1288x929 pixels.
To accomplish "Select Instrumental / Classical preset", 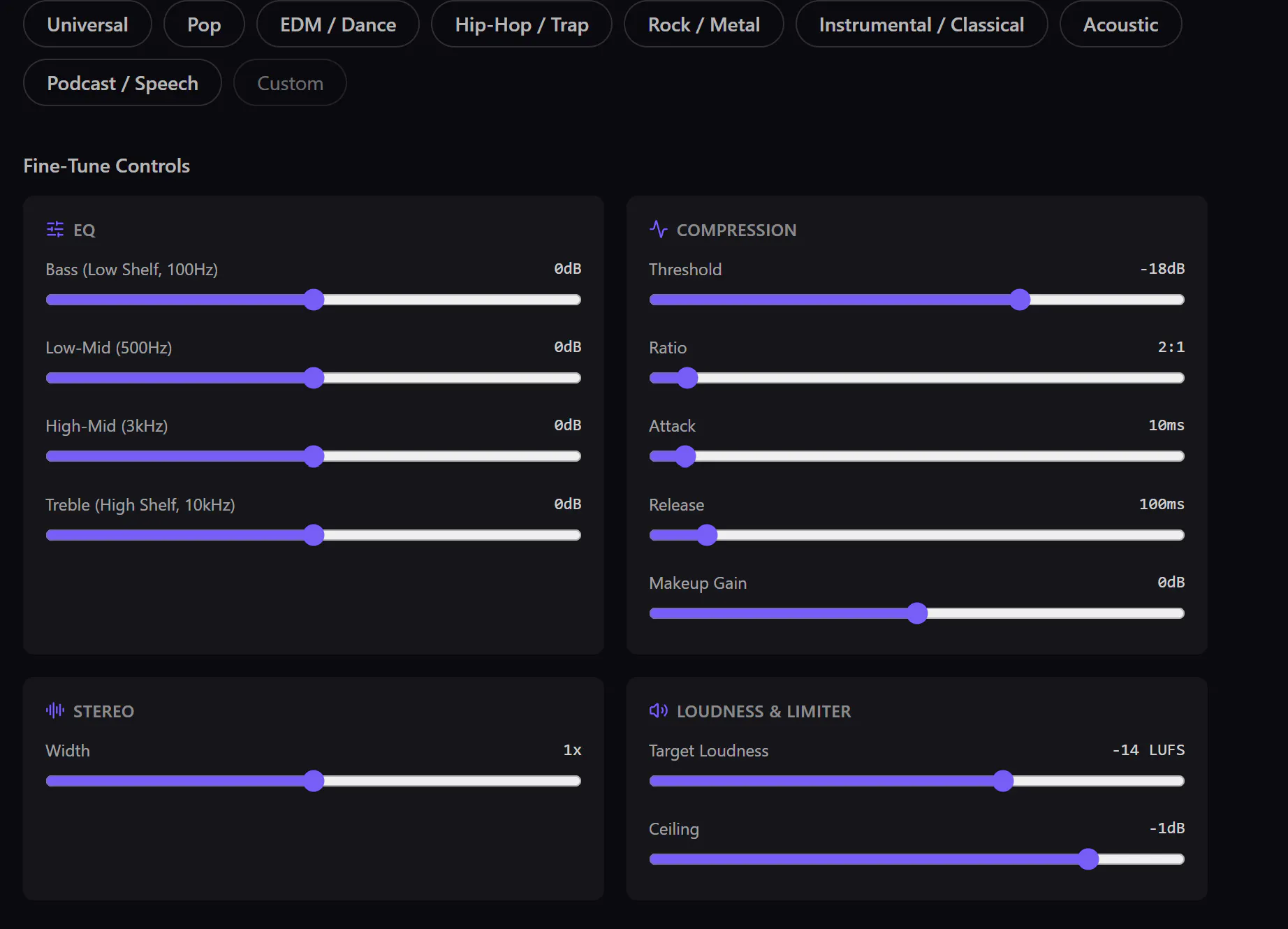I will click(x=921, y=24).
